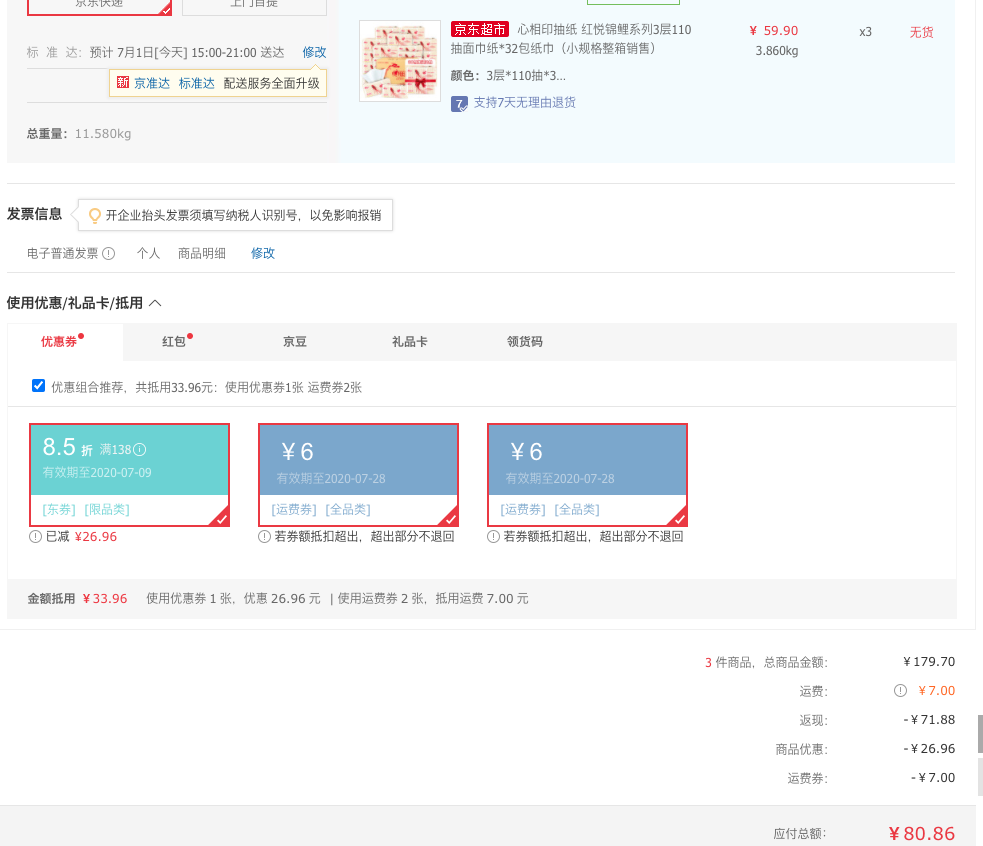Click the 无货 status text

click(x=922, y=32)
